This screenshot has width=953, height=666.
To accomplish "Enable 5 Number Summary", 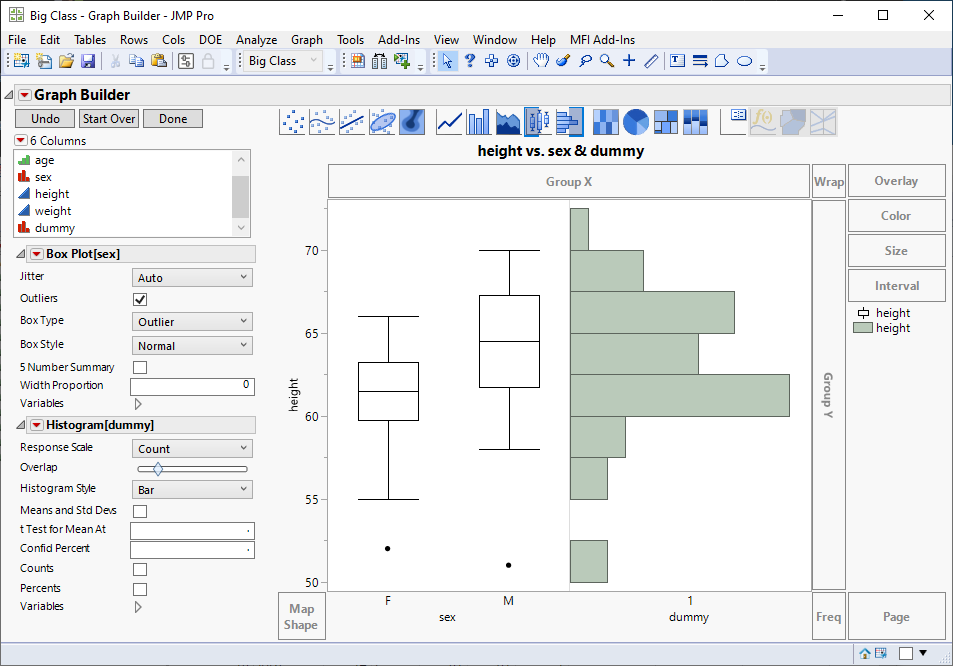I will (139, 367).
